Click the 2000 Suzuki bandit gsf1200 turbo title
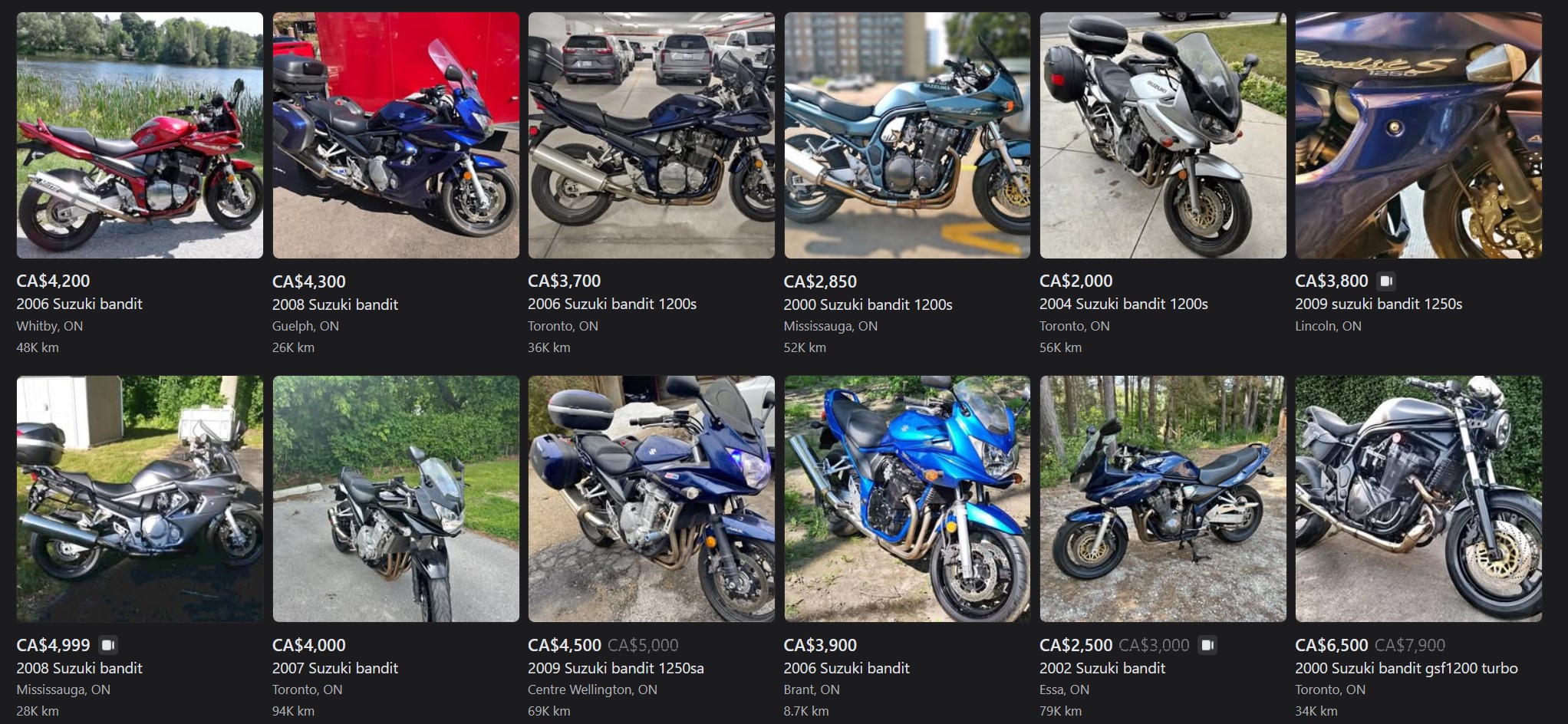 point(1406,668)
